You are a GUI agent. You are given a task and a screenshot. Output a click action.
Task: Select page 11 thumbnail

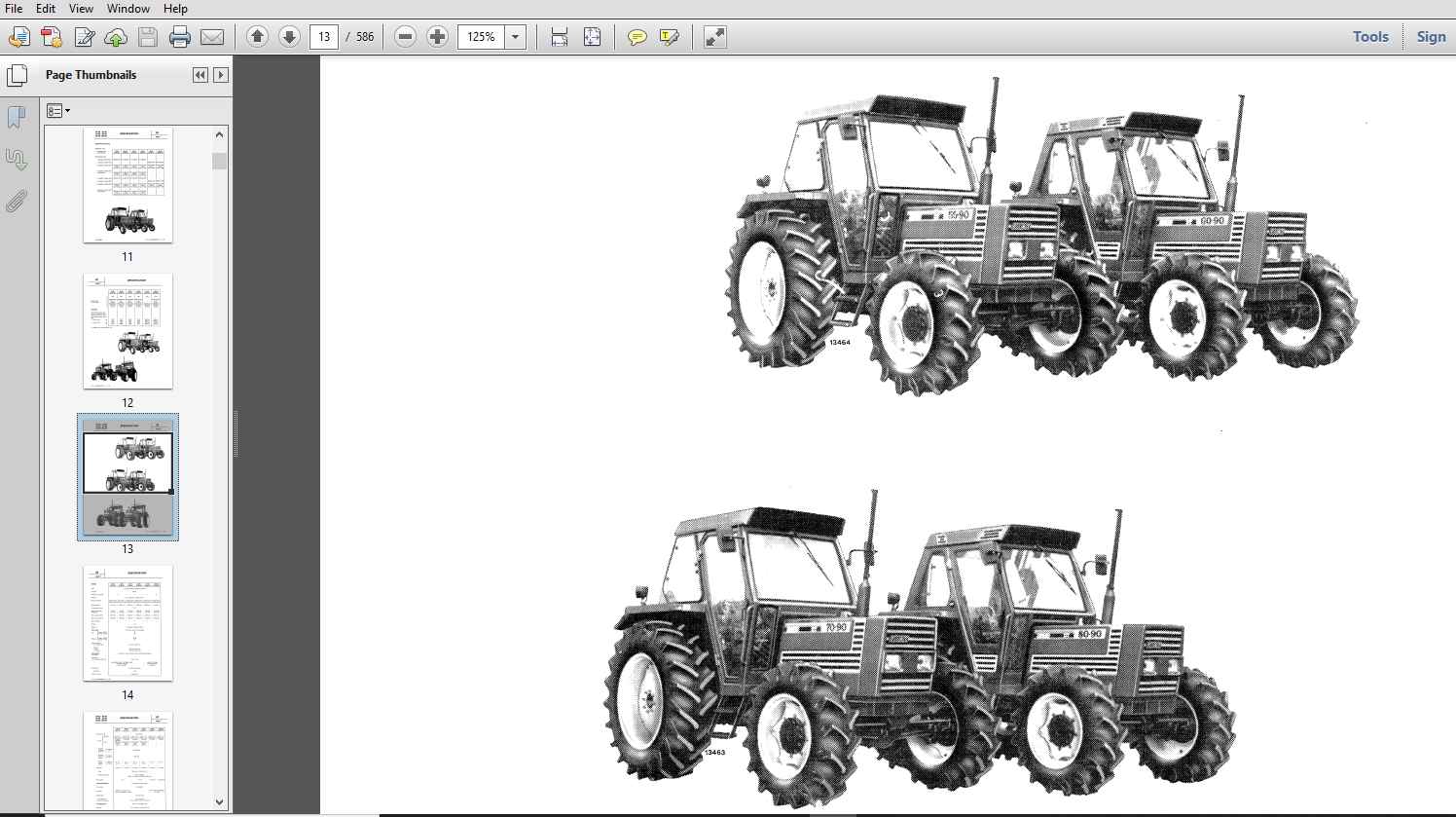click(127, 185)
